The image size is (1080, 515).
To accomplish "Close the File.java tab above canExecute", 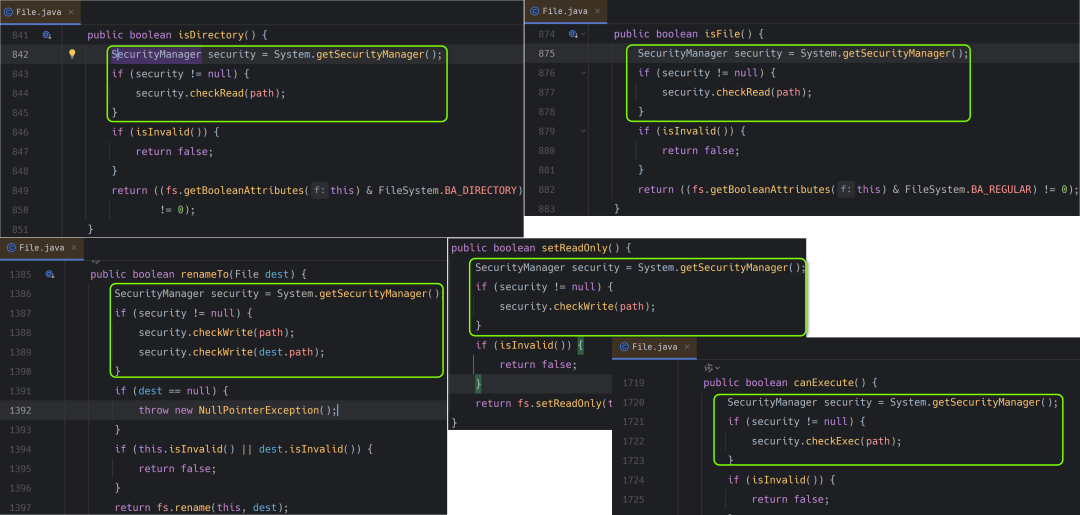I will pyautogui.click(x=687, y=347).
